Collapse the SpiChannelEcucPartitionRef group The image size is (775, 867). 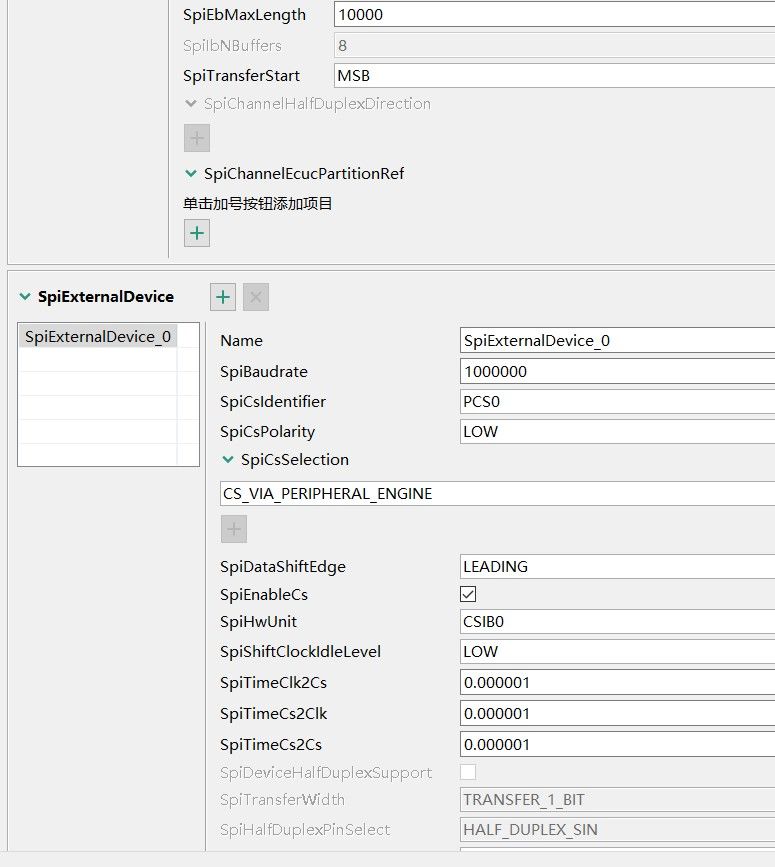tap(190, 174)
